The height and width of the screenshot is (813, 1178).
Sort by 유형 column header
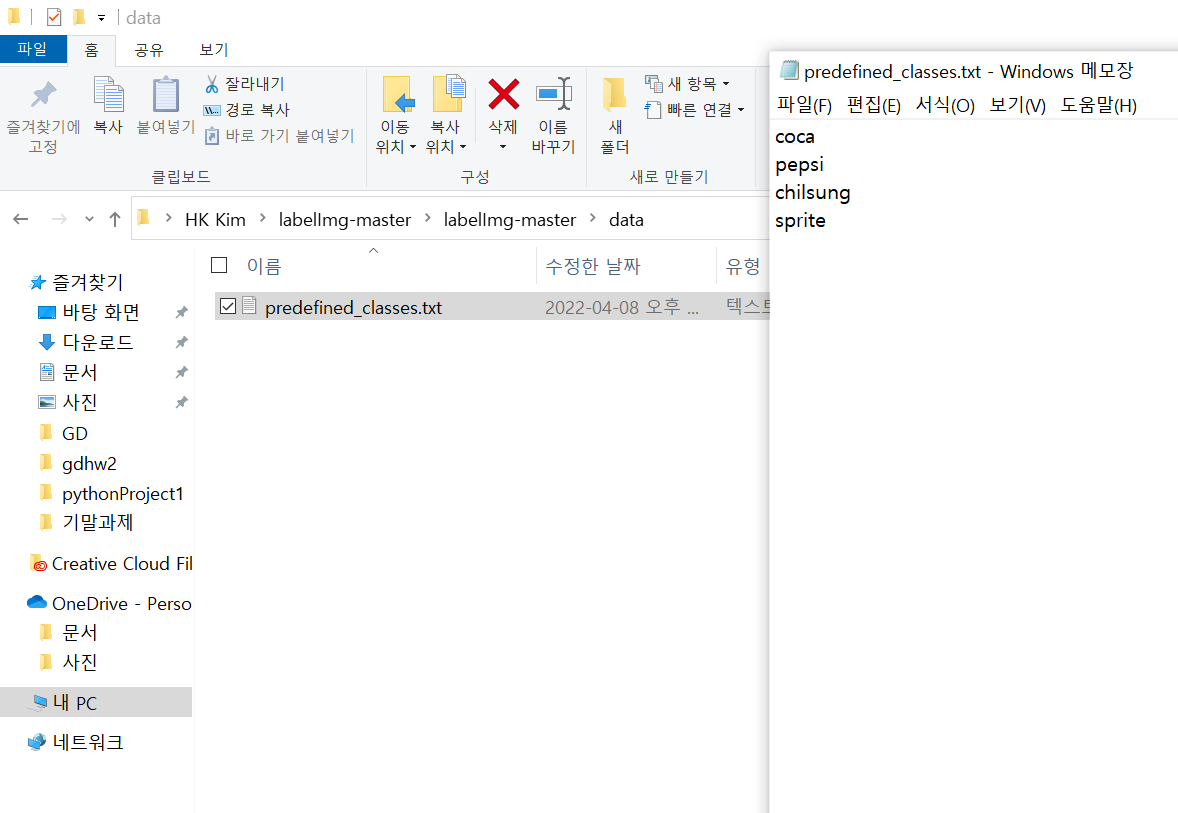pos(743,266)
